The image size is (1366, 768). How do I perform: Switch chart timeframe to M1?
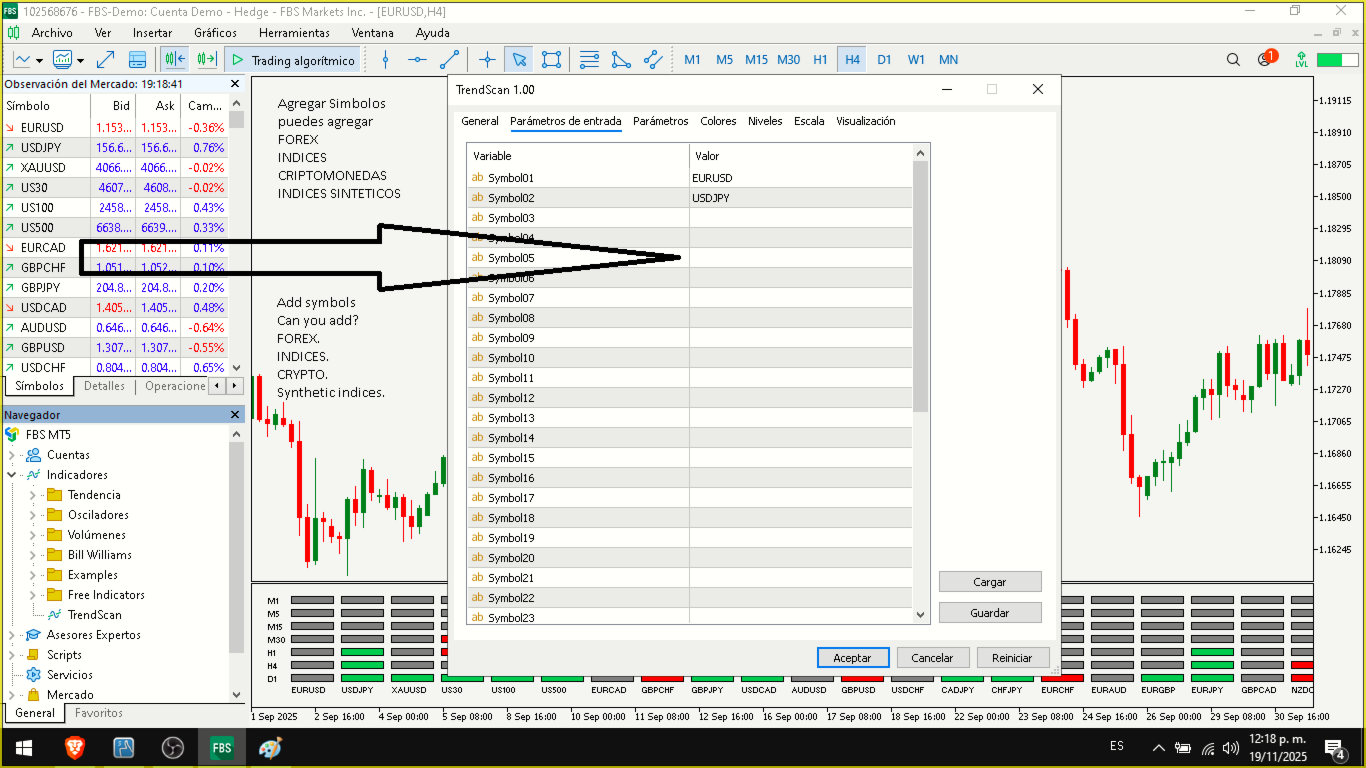(x=692, y=60)
